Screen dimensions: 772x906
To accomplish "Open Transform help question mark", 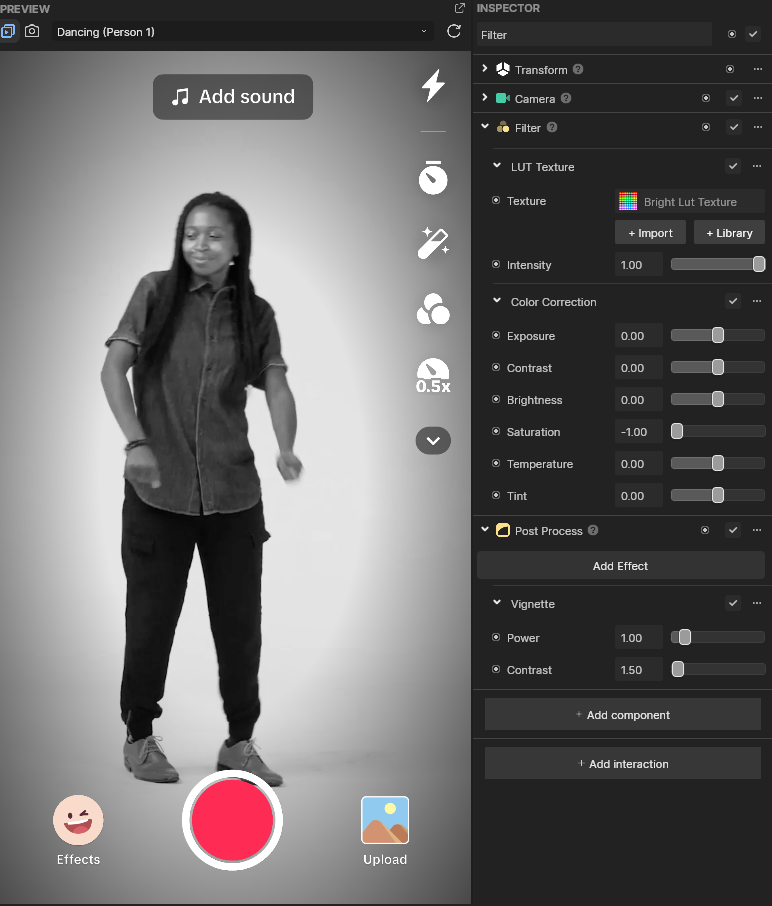I will click(578, 69).
